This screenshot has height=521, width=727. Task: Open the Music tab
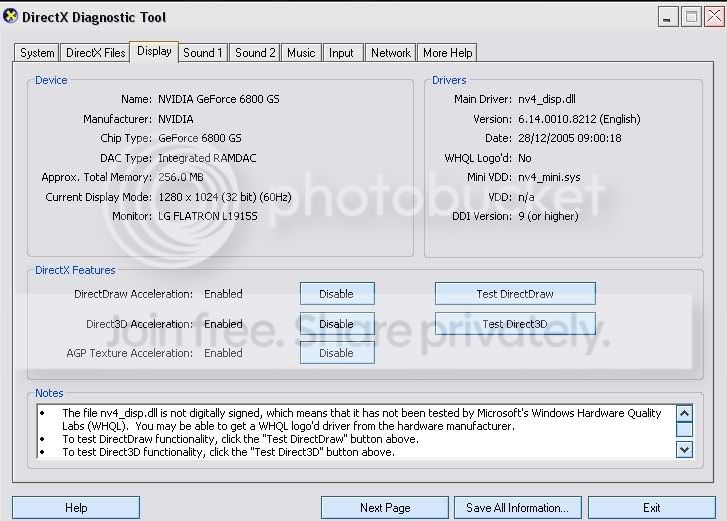(301, 53)
